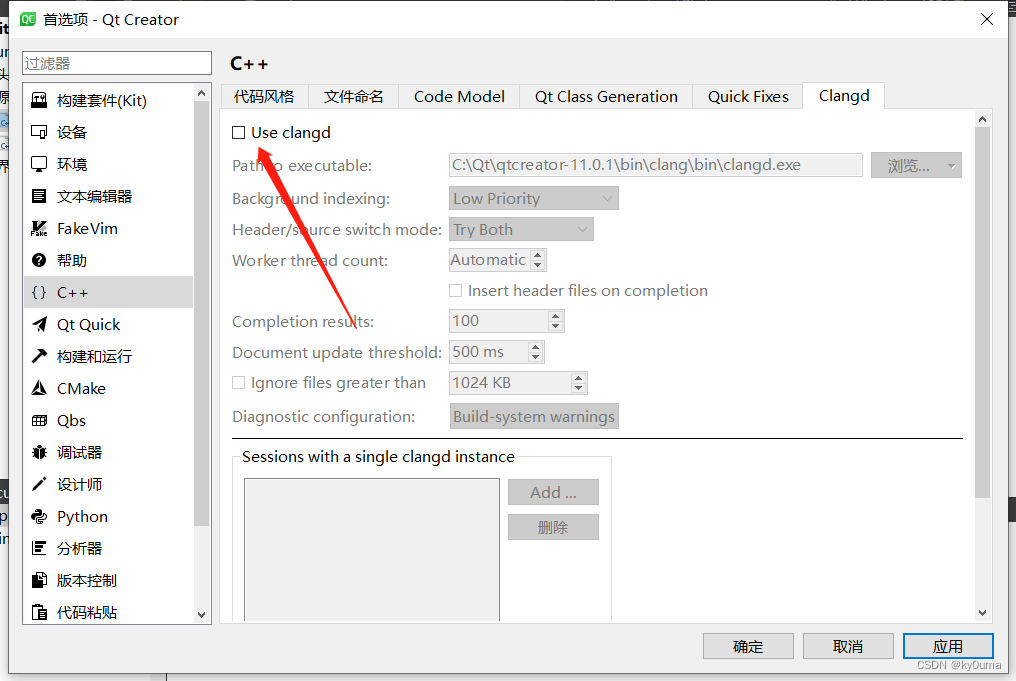Toggle Insert header files on completion
This screenshot has height=681, width=1016.
pyautogui.click(x=456, y=291)
